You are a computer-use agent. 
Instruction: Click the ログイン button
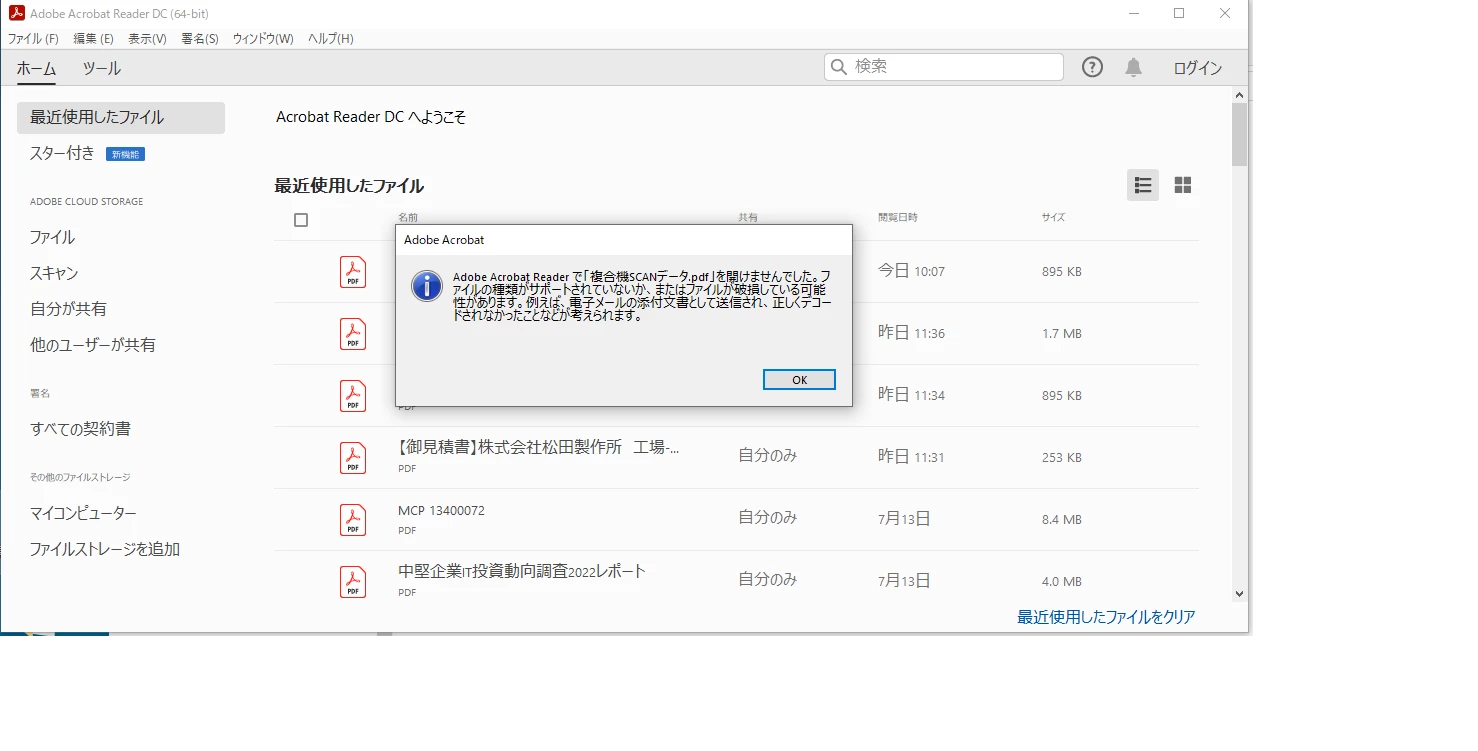[1197, 68]
